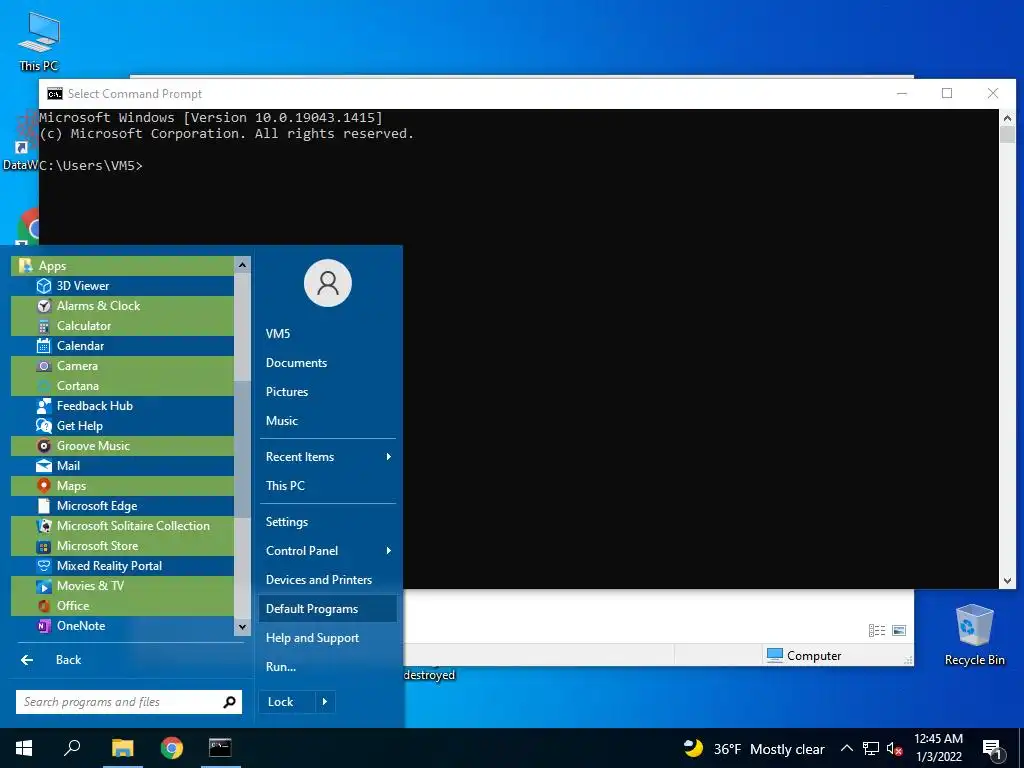Viewport: 1024px width, 768px height.
Task: Open notification center icon
Action: 993,750
